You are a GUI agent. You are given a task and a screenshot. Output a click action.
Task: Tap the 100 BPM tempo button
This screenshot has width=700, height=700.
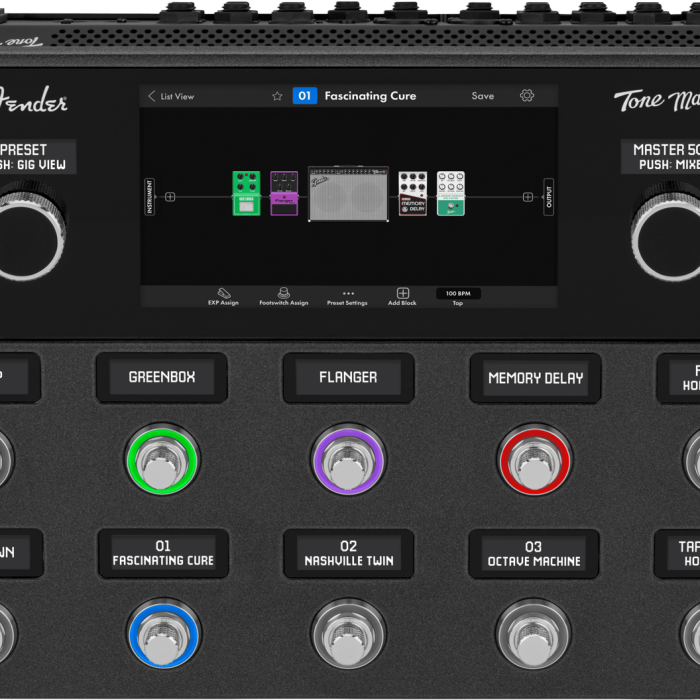click(x=458, y=293)
